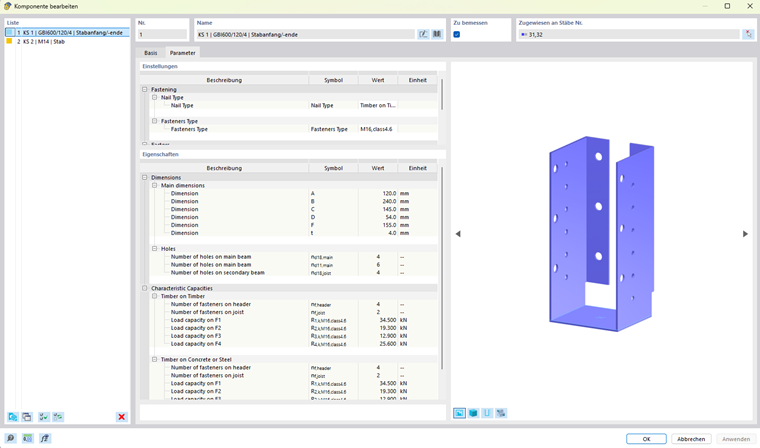Collapse the Fastening group
760x448 pixels.
tap(144, 90)
